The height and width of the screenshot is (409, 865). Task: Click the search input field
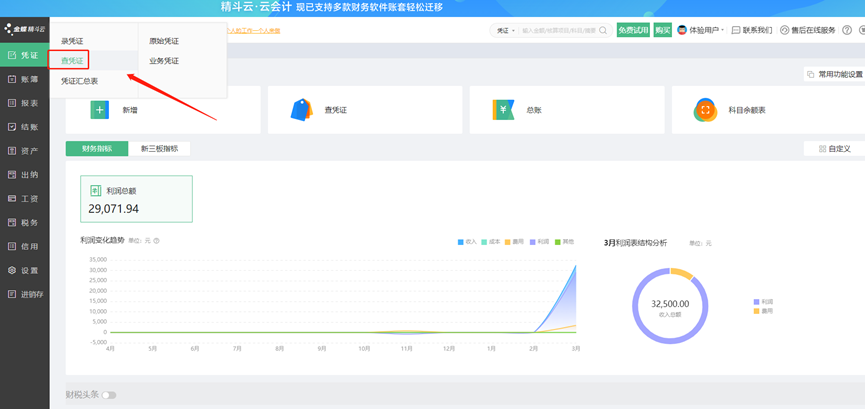559,30
